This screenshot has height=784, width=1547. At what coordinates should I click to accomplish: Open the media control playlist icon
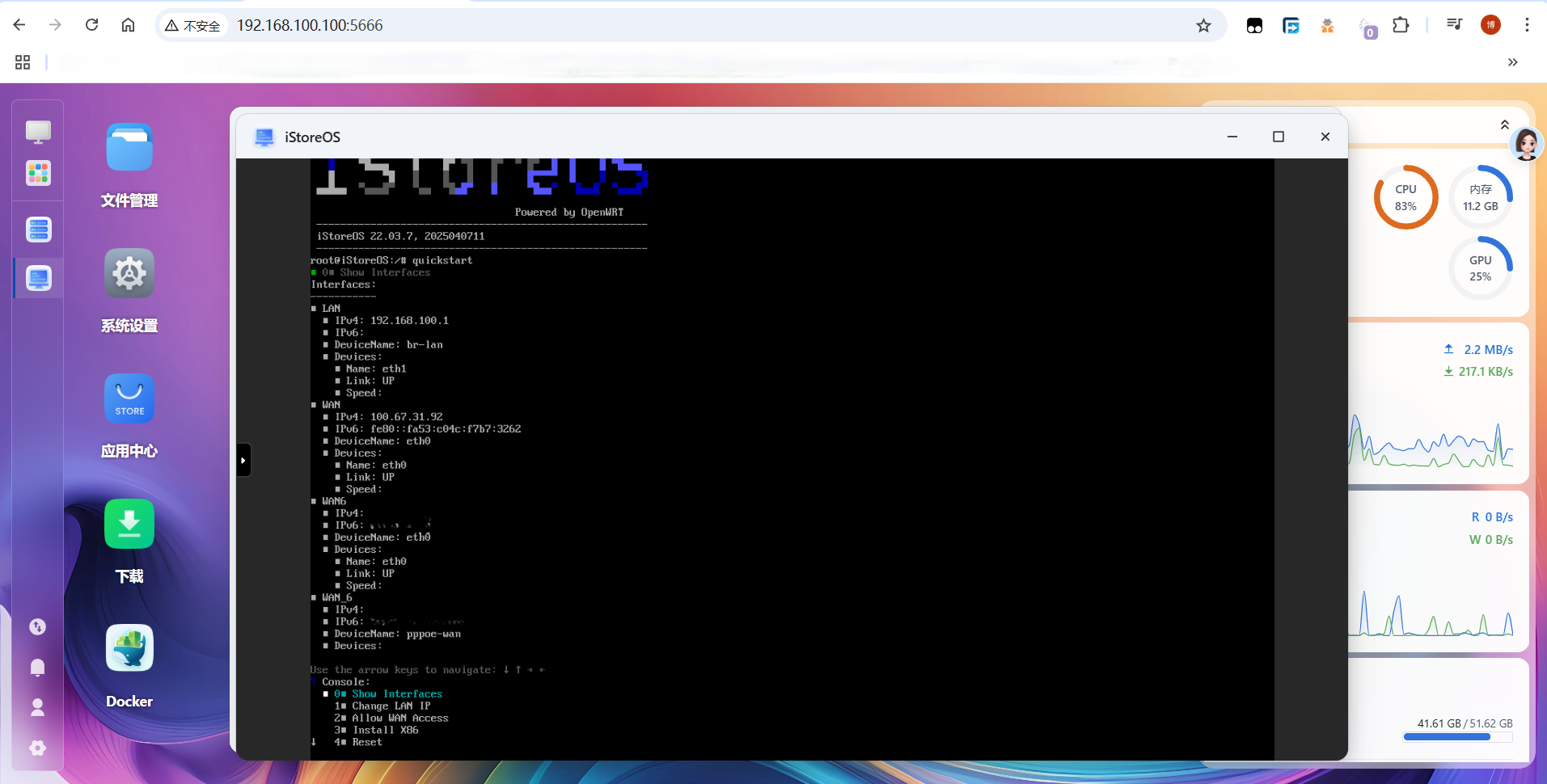(1454, 24)
